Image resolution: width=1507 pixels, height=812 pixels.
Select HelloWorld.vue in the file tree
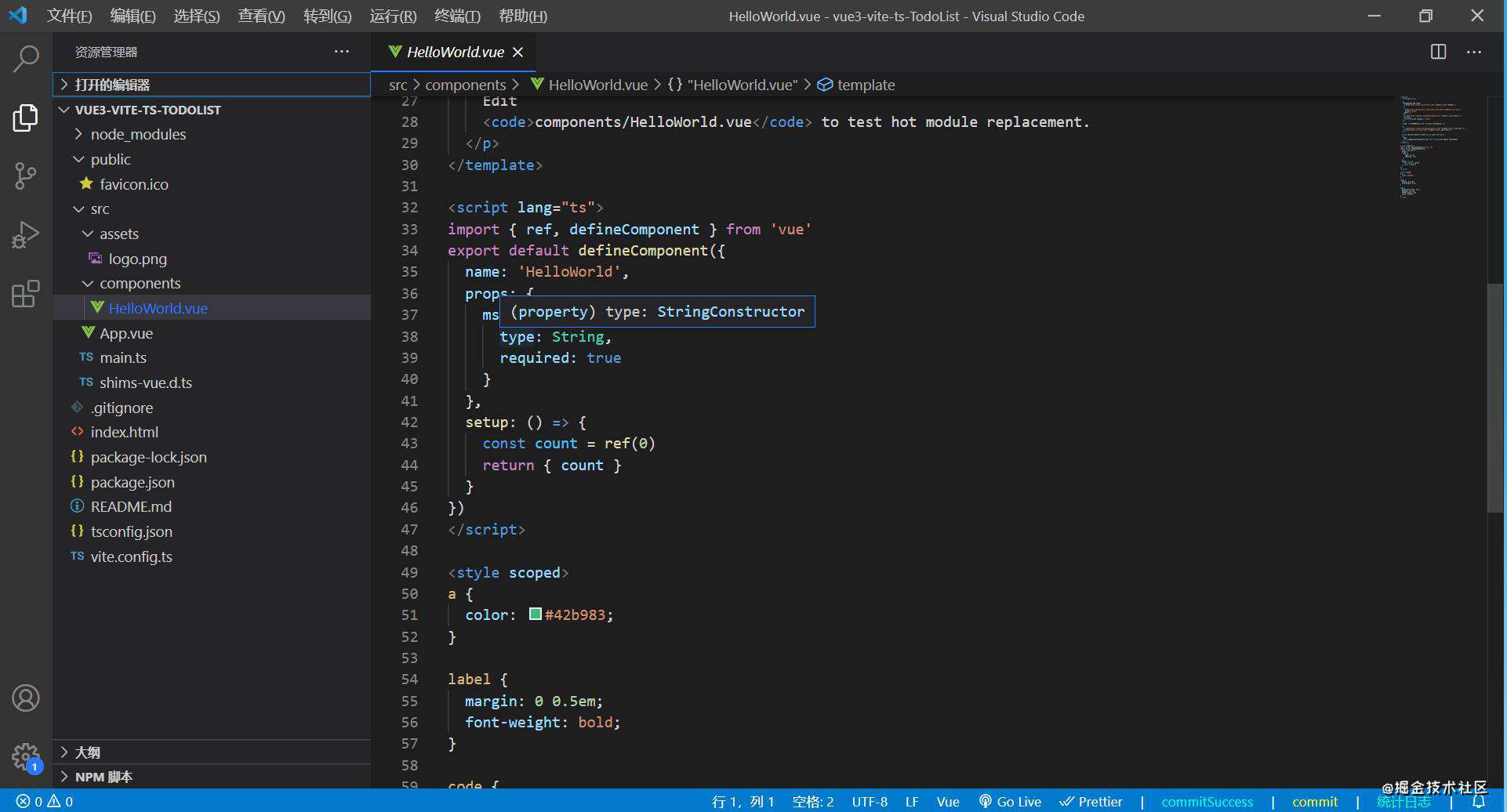(212, 308)
